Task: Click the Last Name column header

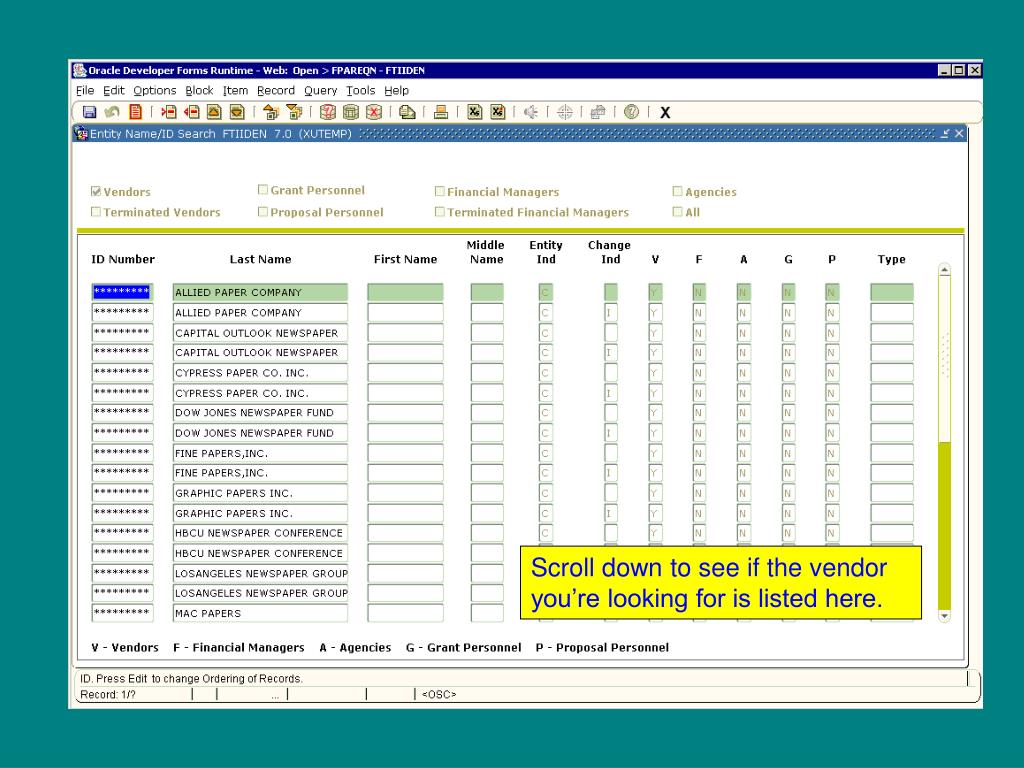Action: (x=260, y=259)
